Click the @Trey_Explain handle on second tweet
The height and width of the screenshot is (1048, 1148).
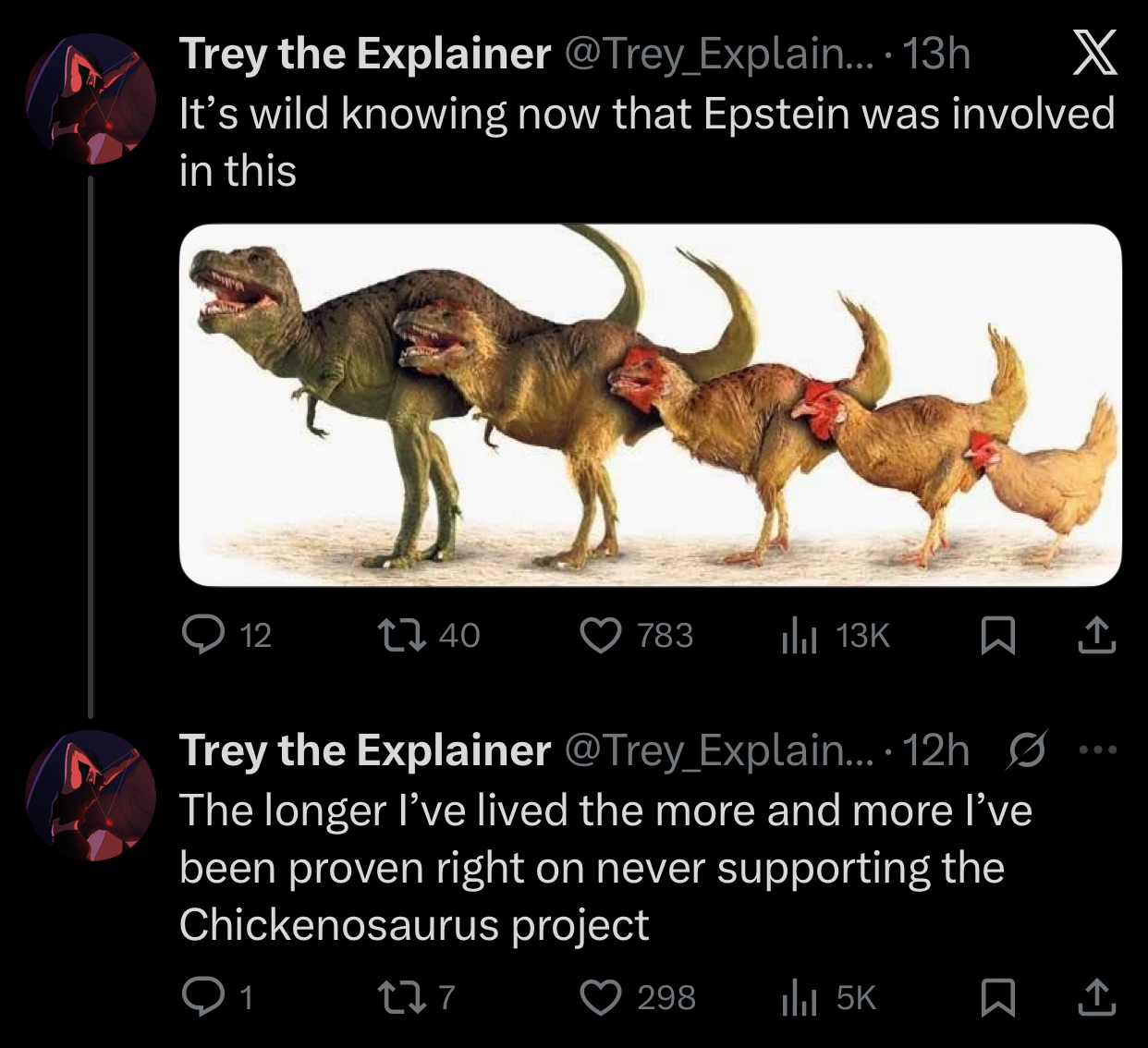click(x=718, y=749)
